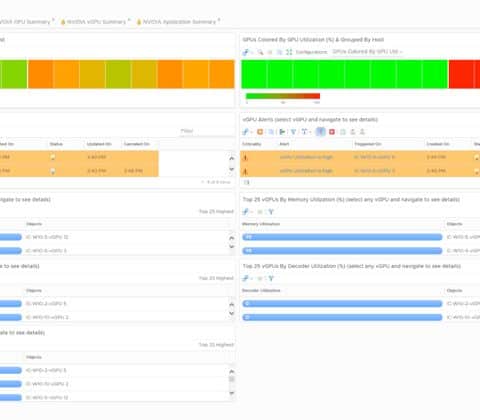Click the fit-to-view icon in GPU heatmap toolbar

(289, 52)
